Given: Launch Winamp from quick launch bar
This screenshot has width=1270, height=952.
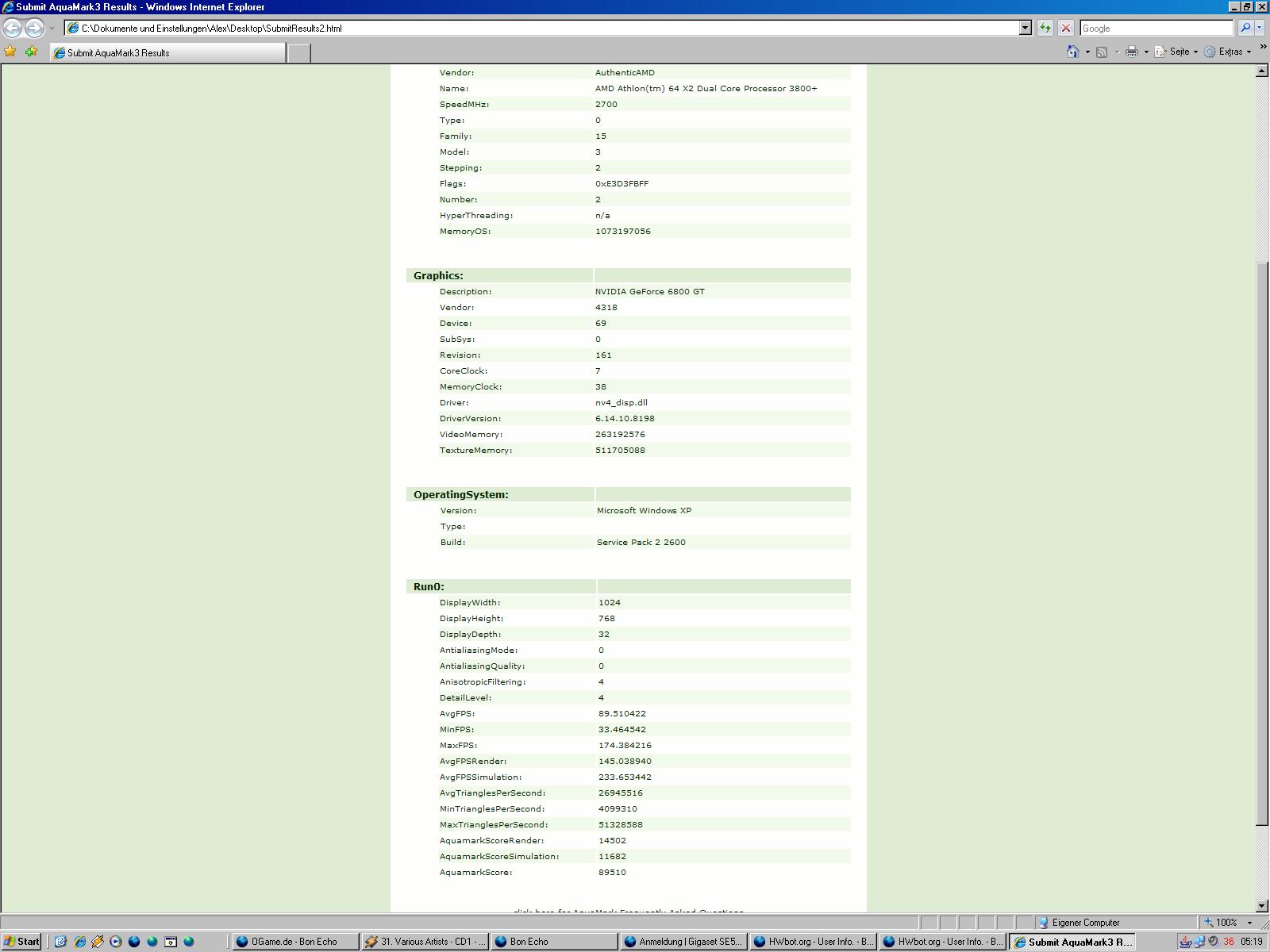Looking at the screenshot, I should 98,942.
